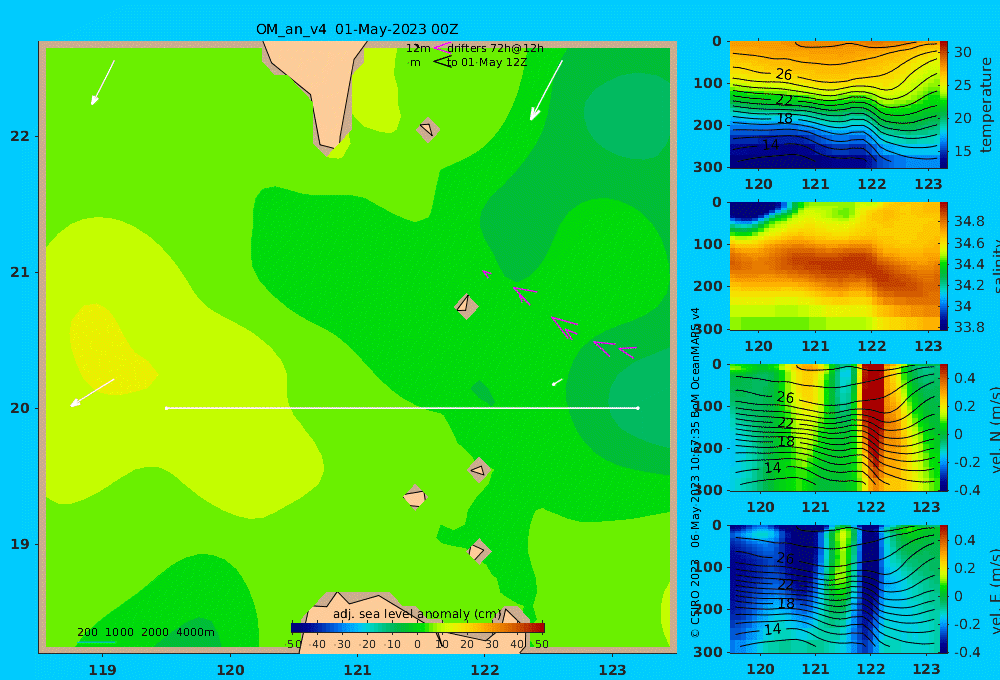Click the island near latitude 18.9, longitude 122

479,551
